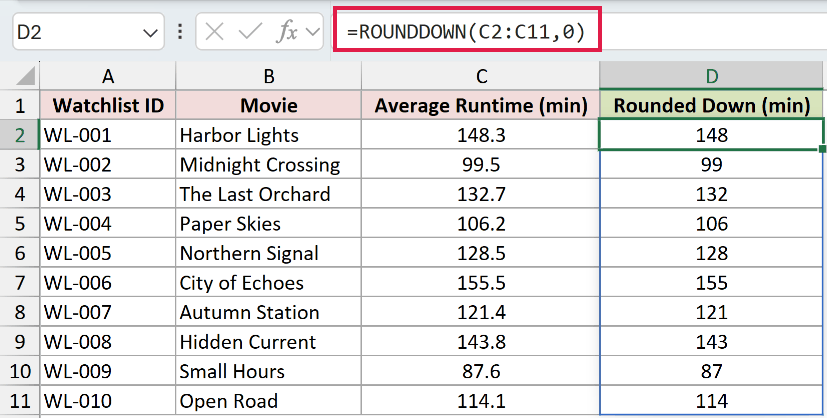The image size is (827, 418).
Task: Select row 2 header
Action: (x=20, y=135)
